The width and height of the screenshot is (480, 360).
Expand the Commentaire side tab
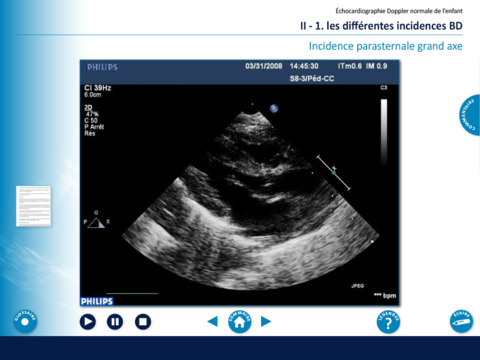click(470, 115)
